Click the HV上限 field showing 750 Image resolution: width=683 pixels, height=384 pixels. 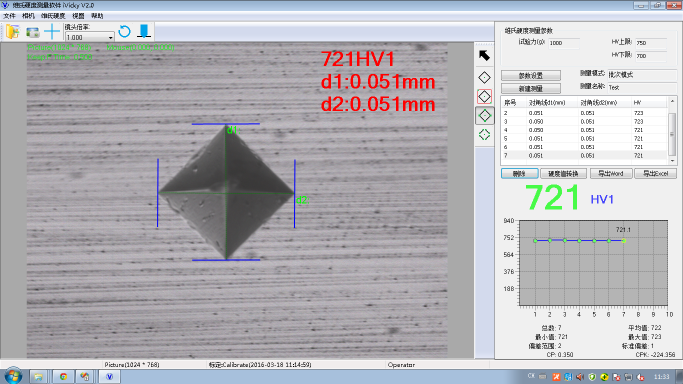651,43
